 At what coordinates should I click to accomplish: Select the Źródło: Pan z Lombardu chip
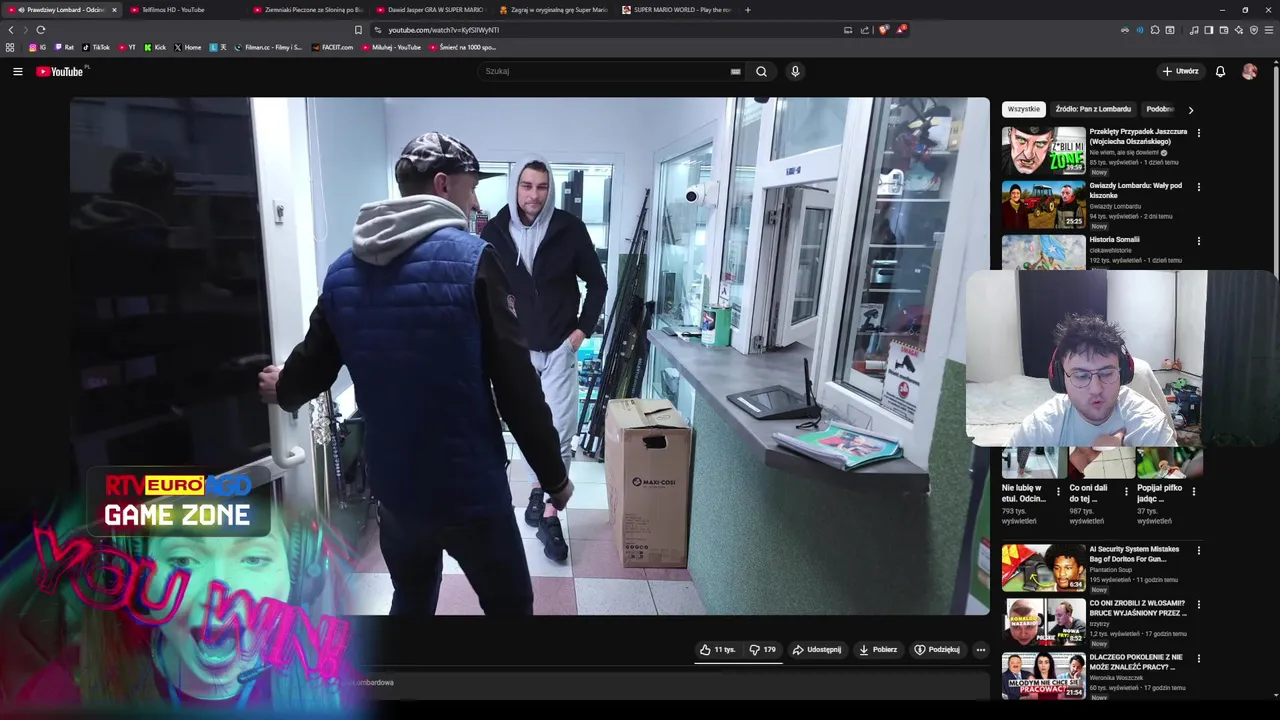point(1093,109)
